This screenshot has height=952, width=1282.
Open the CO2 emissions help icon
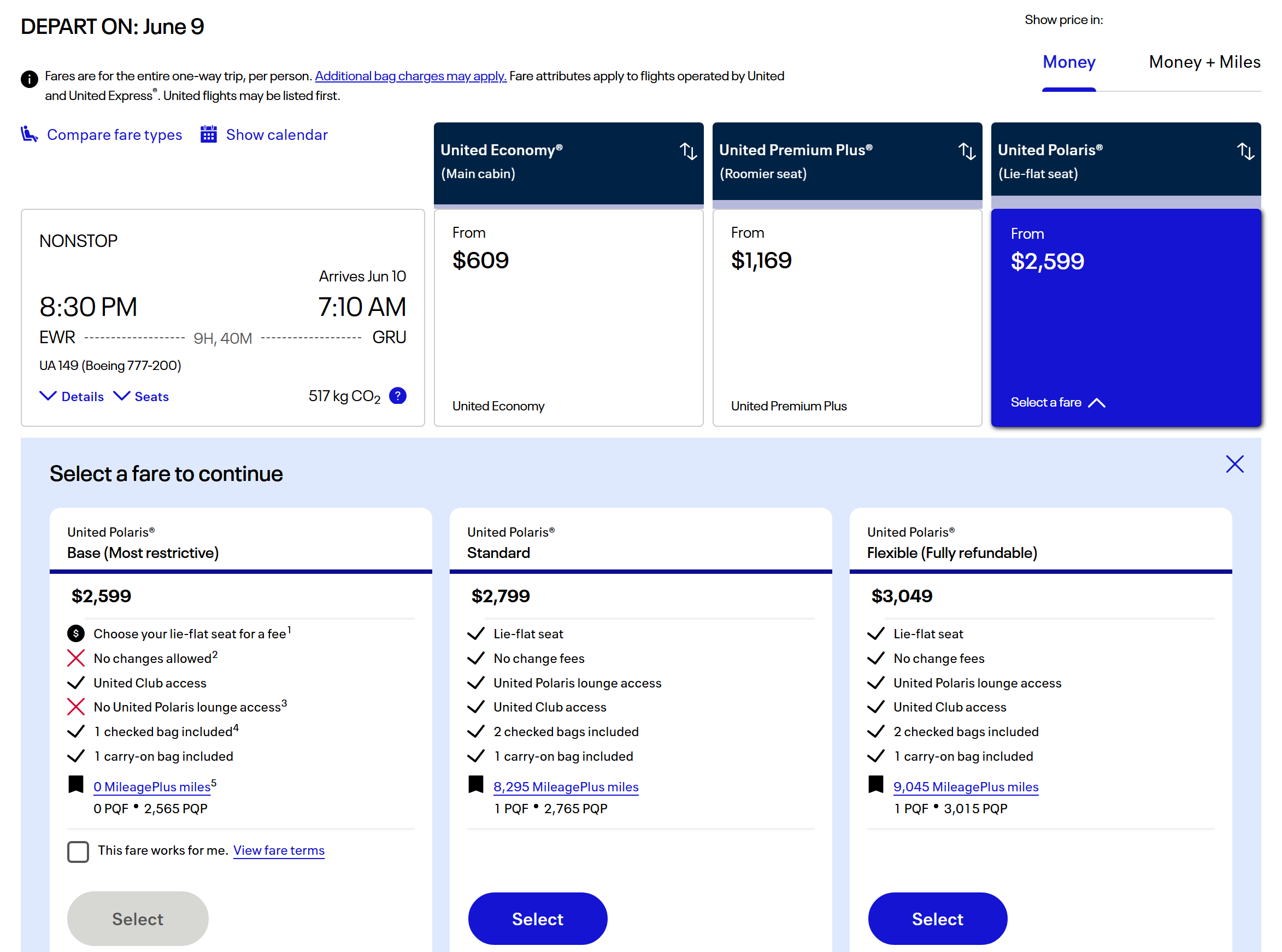pos(398,396)
